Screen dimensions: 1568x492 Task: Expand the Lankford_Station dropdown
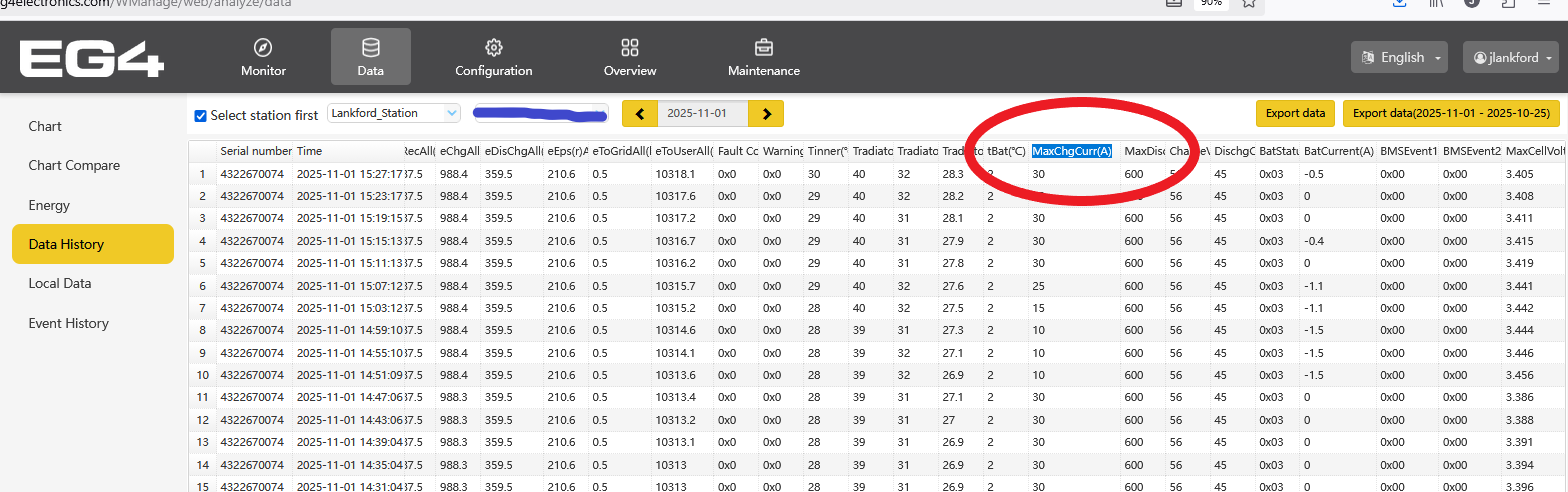(x=393, y=113)
